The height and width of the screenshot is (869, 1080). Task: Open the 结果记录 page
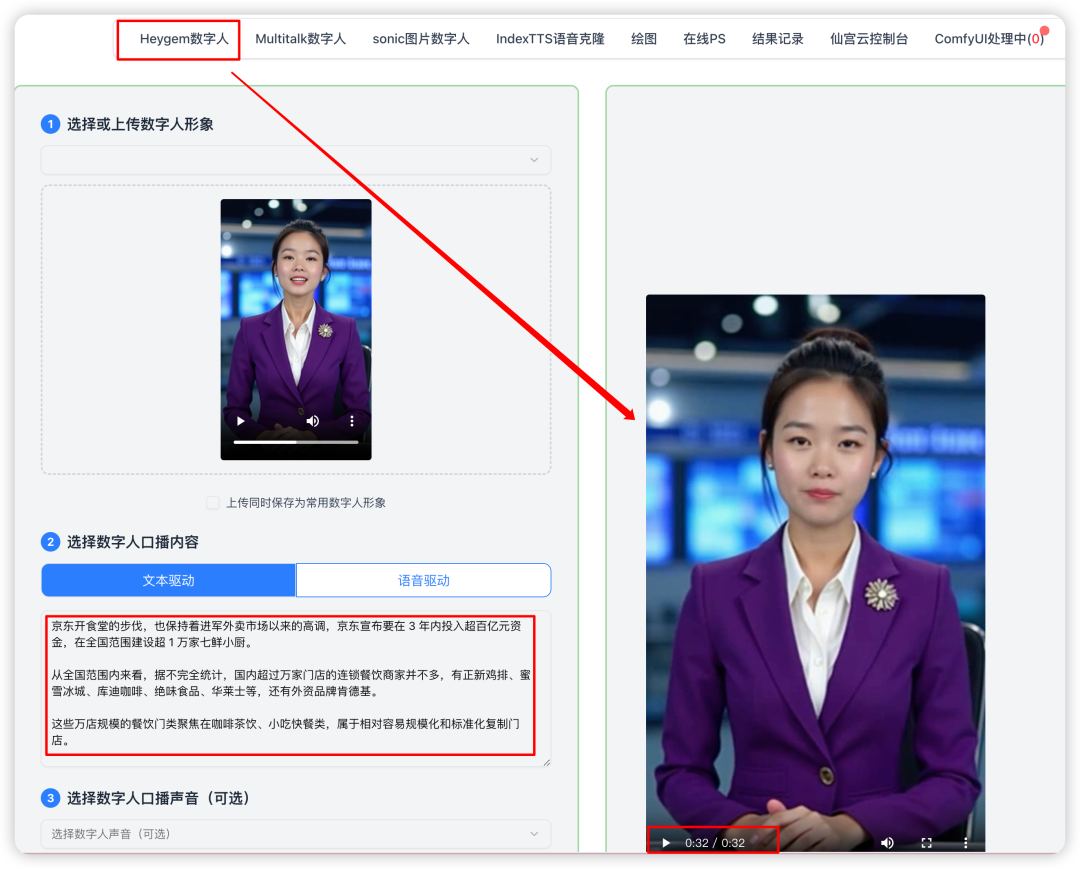[778, 38]
